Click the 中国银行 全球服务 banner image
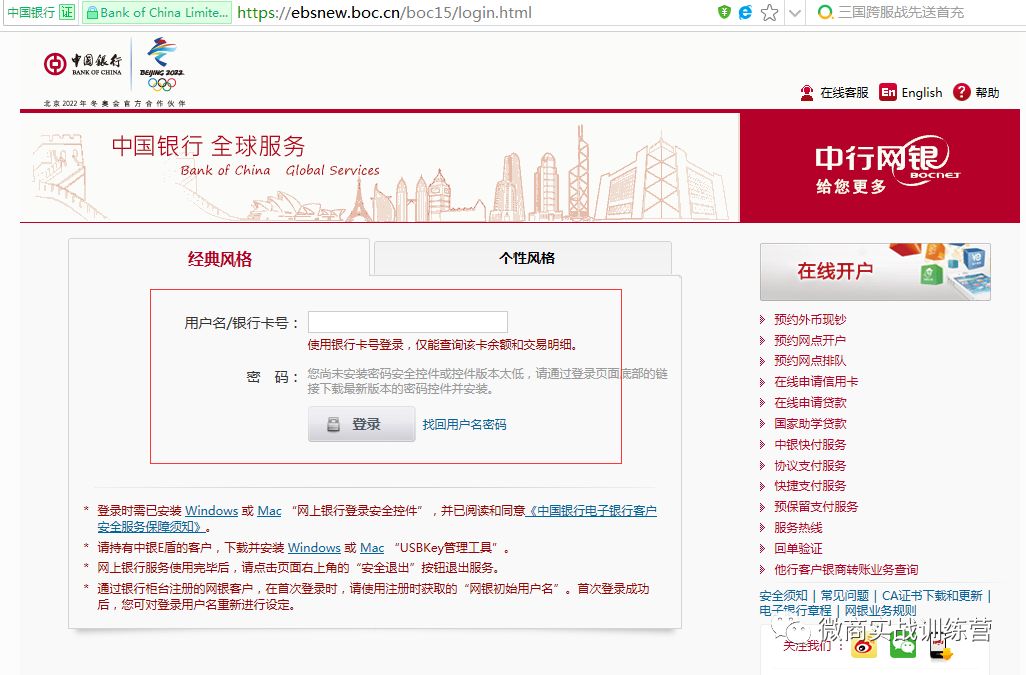 click(x=380, y=167)
